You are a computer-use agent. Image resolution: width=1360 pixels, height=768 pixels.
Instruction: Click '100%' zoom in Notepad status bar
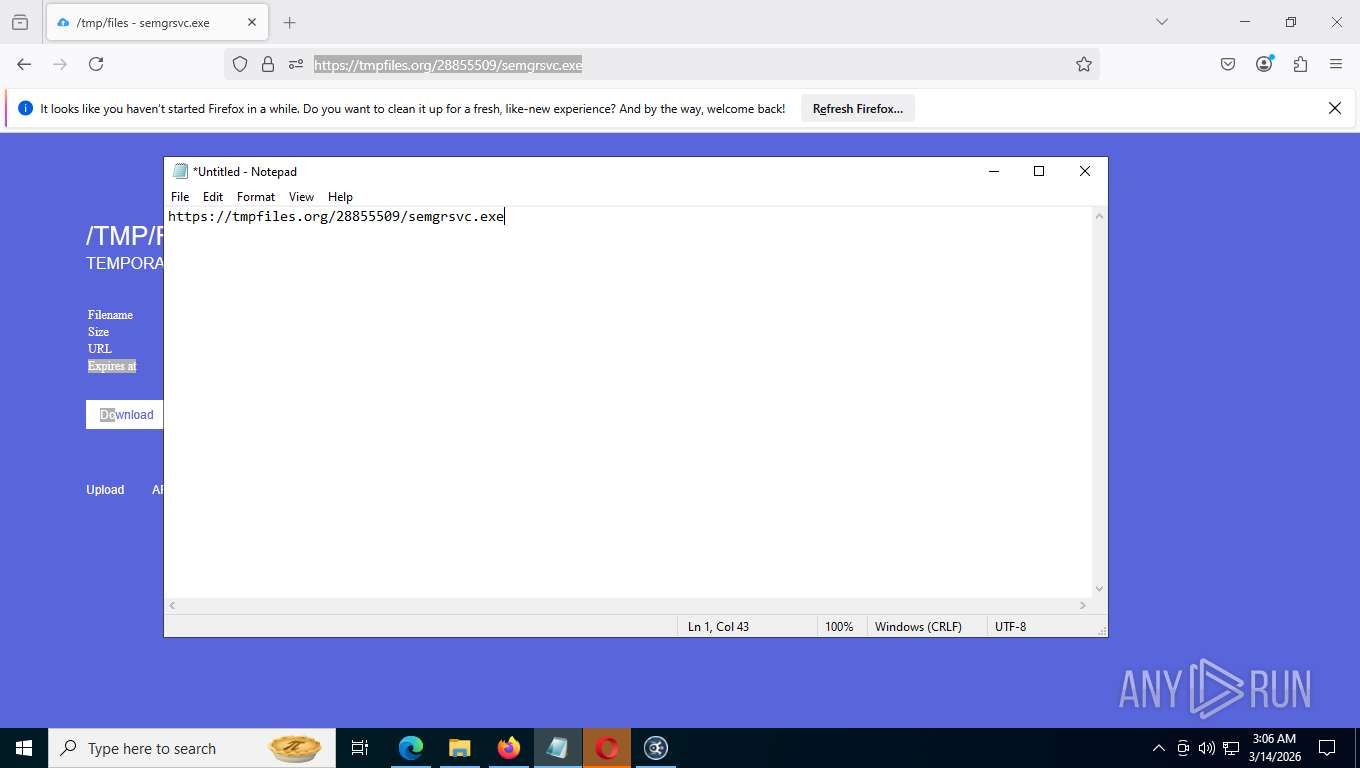click(x=839, y=627)
